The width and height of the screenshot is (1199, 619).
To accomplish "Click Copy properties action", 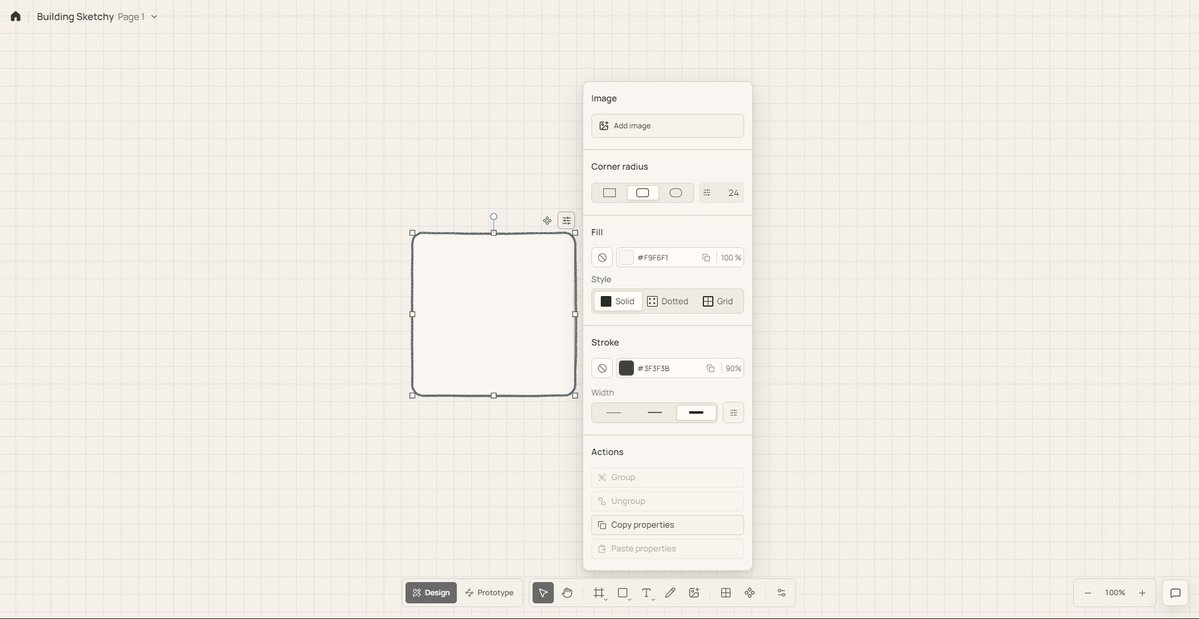I will coord(668,525).
